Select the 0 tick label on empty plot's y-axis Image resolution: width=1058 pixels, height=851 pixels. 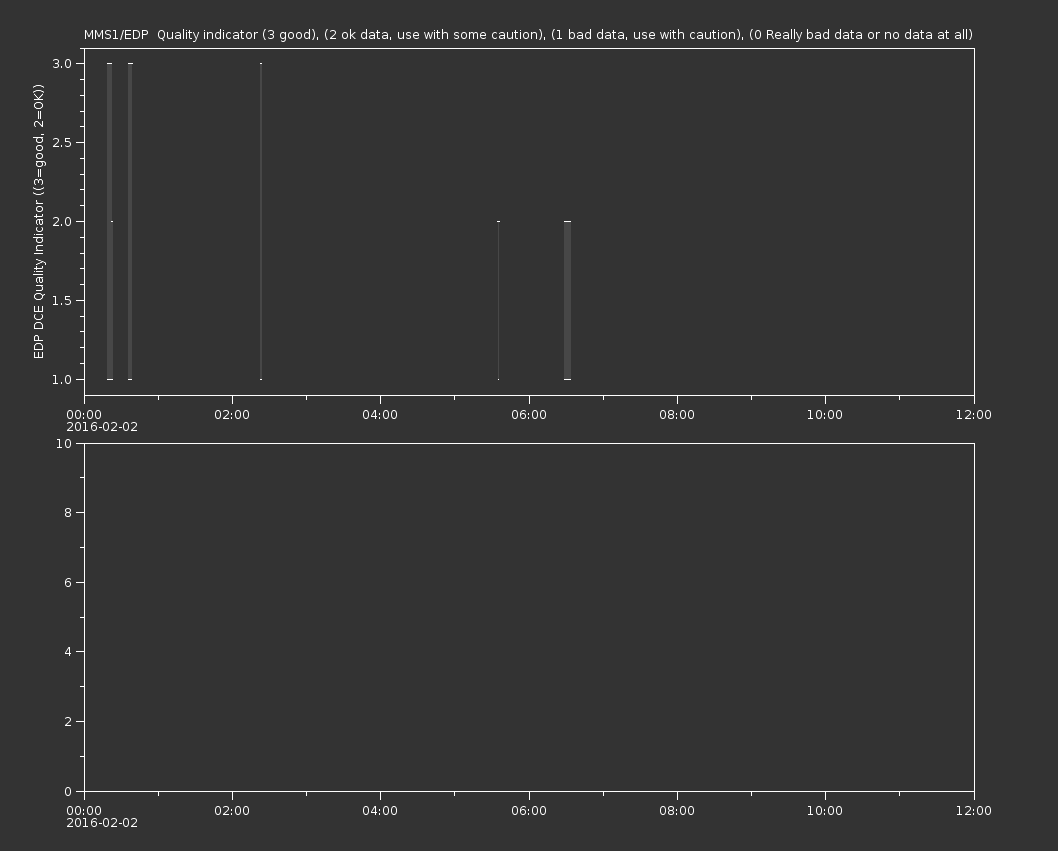coord(68,791)
